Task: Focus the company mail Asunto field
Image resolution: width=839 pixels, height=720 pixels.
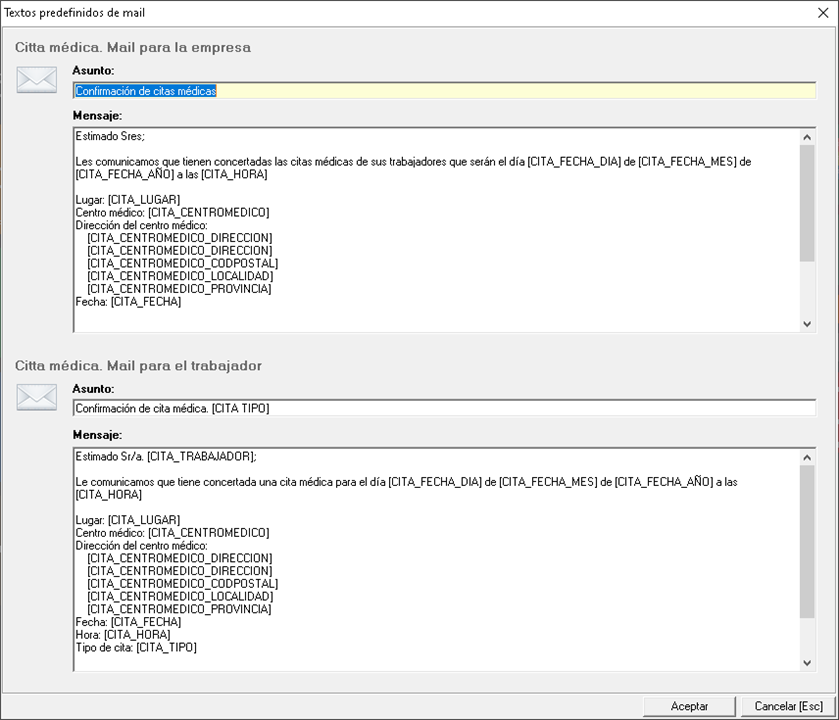Action: point(444,91)
